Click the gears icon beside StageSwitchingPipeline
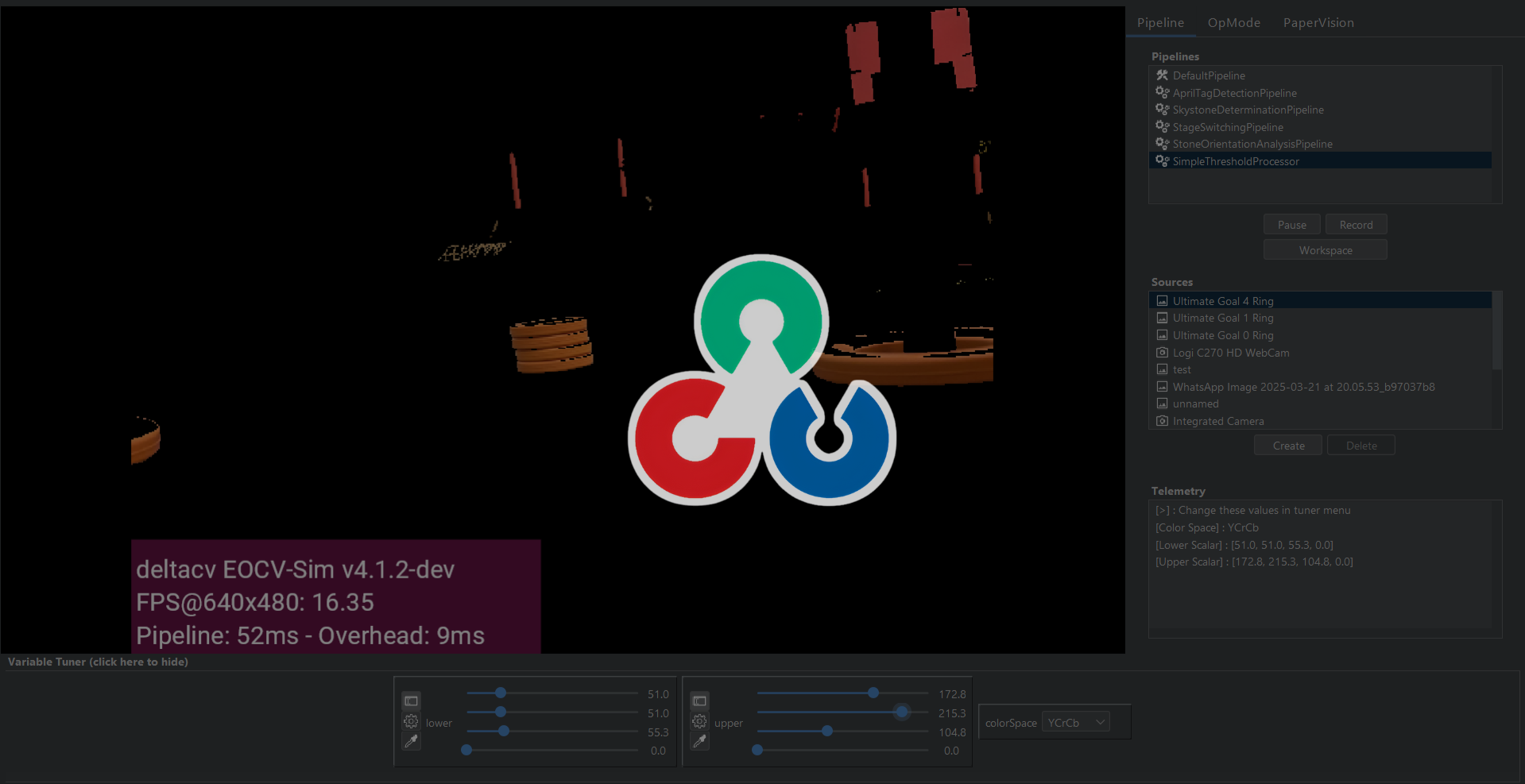Image resolution: width=1525 pixels, height=784 pixels. [1162, 127]
